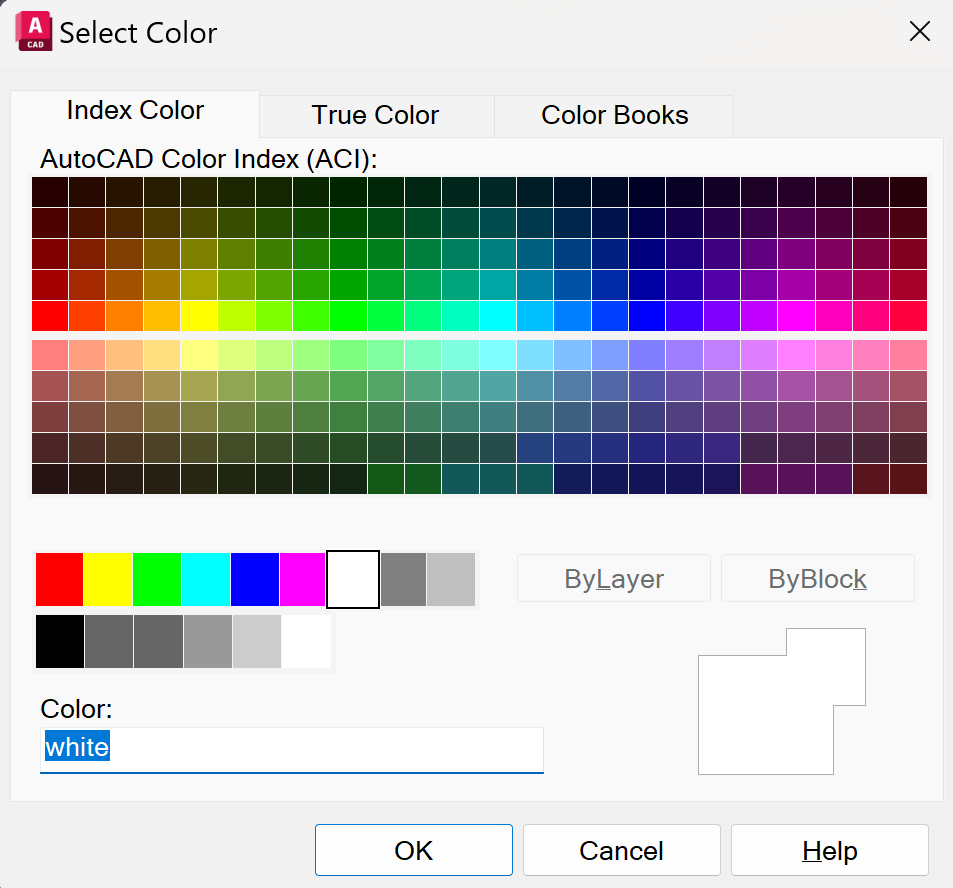Pick the bottom-right maroon swatch of ACI palette
The image size is (953, 888).
[x=909, y=479]
